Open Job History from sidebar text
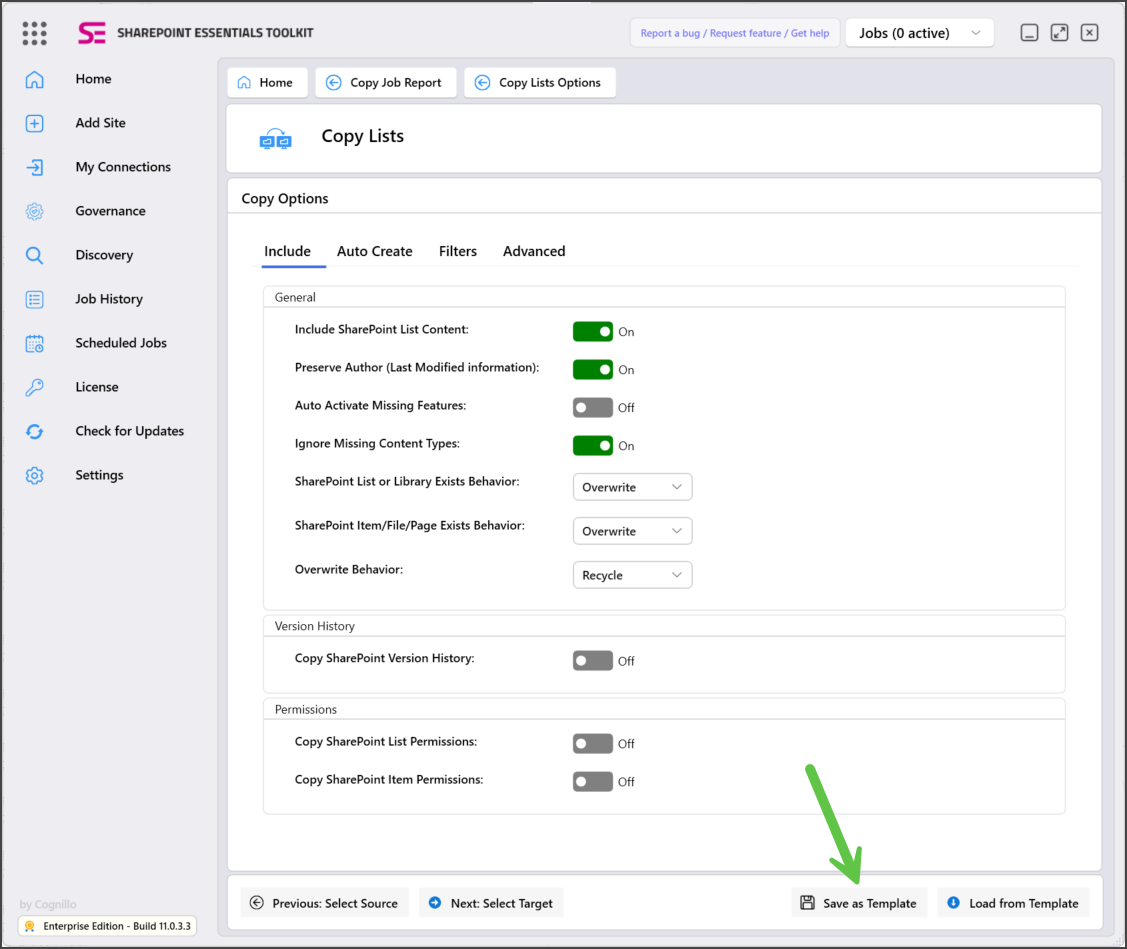 pyautogui.click(x=109, y=299)
